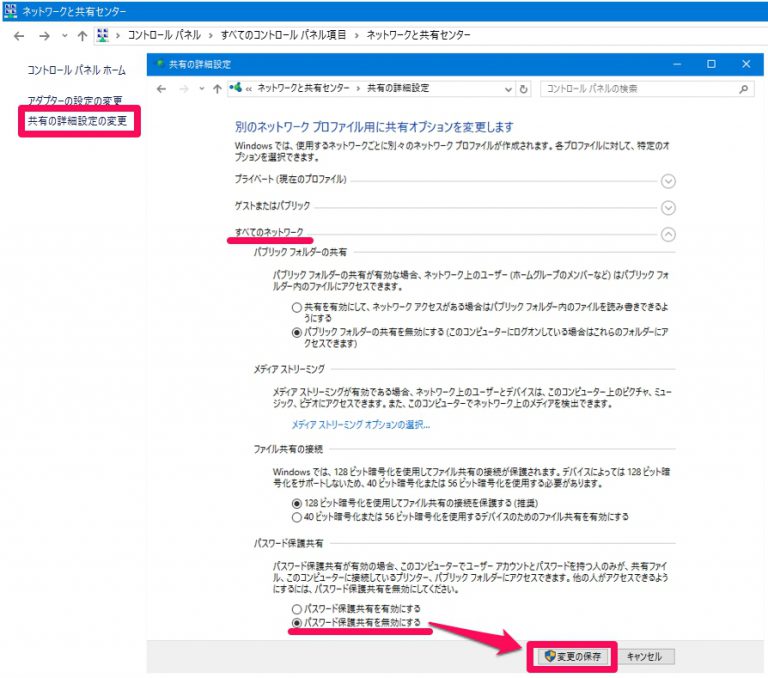Click ネットワークと共有センター breadcrumb in inner window
Viewport: 768px width, 678px height.
(x=304, y=88)
